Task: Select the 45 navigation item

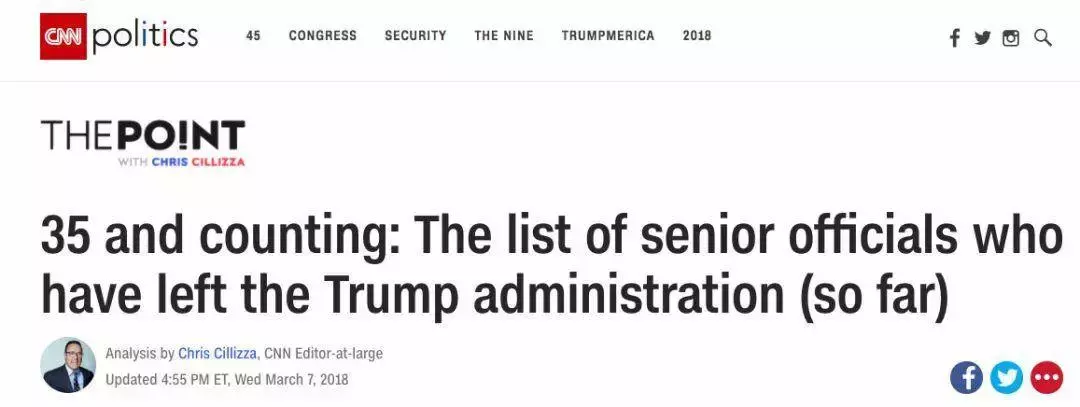Action: (x=254, y=36)
